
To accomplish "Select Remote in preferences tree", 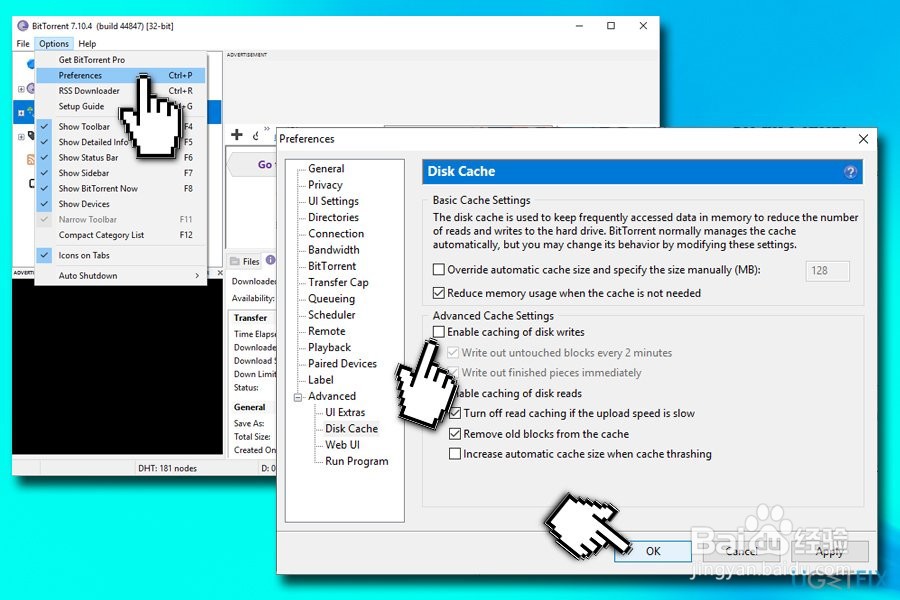I will (x=327, y=331).
